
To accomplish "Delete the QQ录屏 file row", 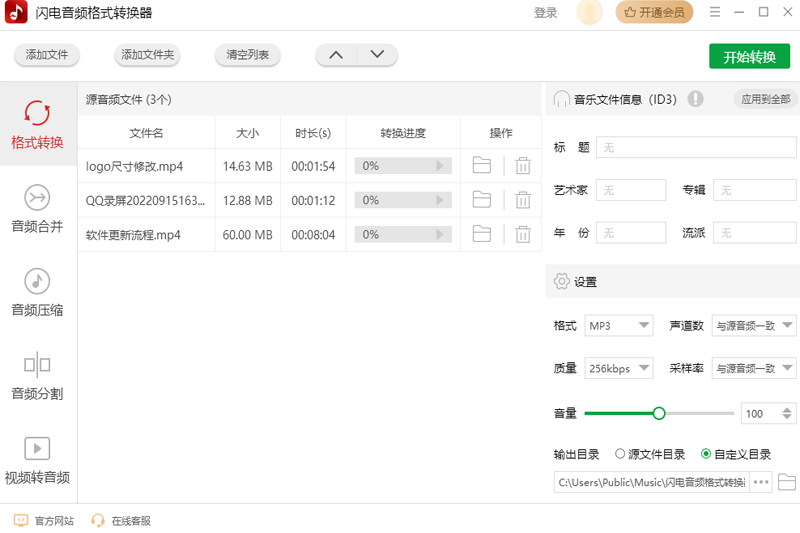I will 522,200.
